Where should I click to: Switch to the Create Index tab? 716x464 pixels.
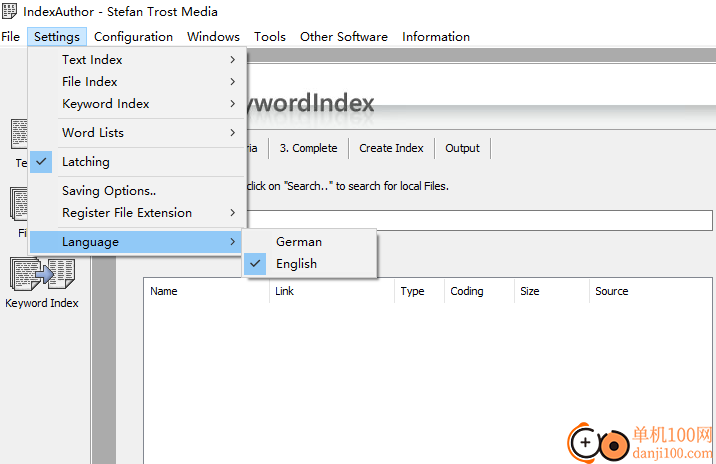tap(391, 148)
